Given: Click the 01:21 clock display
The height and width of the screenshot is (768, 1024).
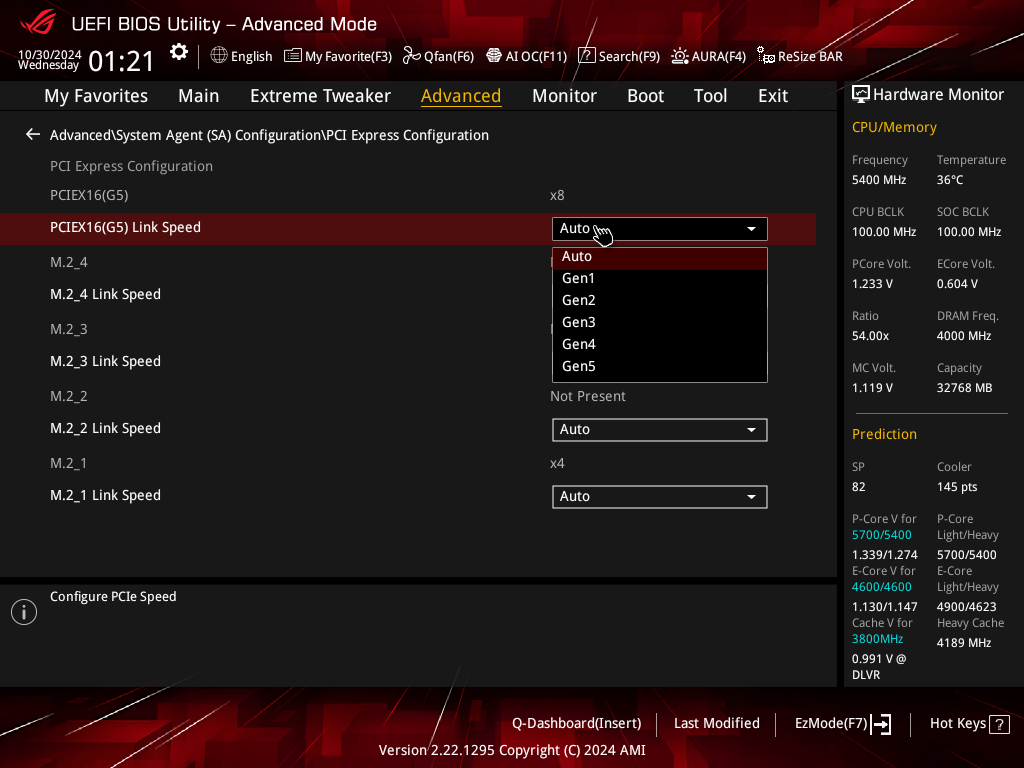Looking at the screenshot, I should pos(121,61).
